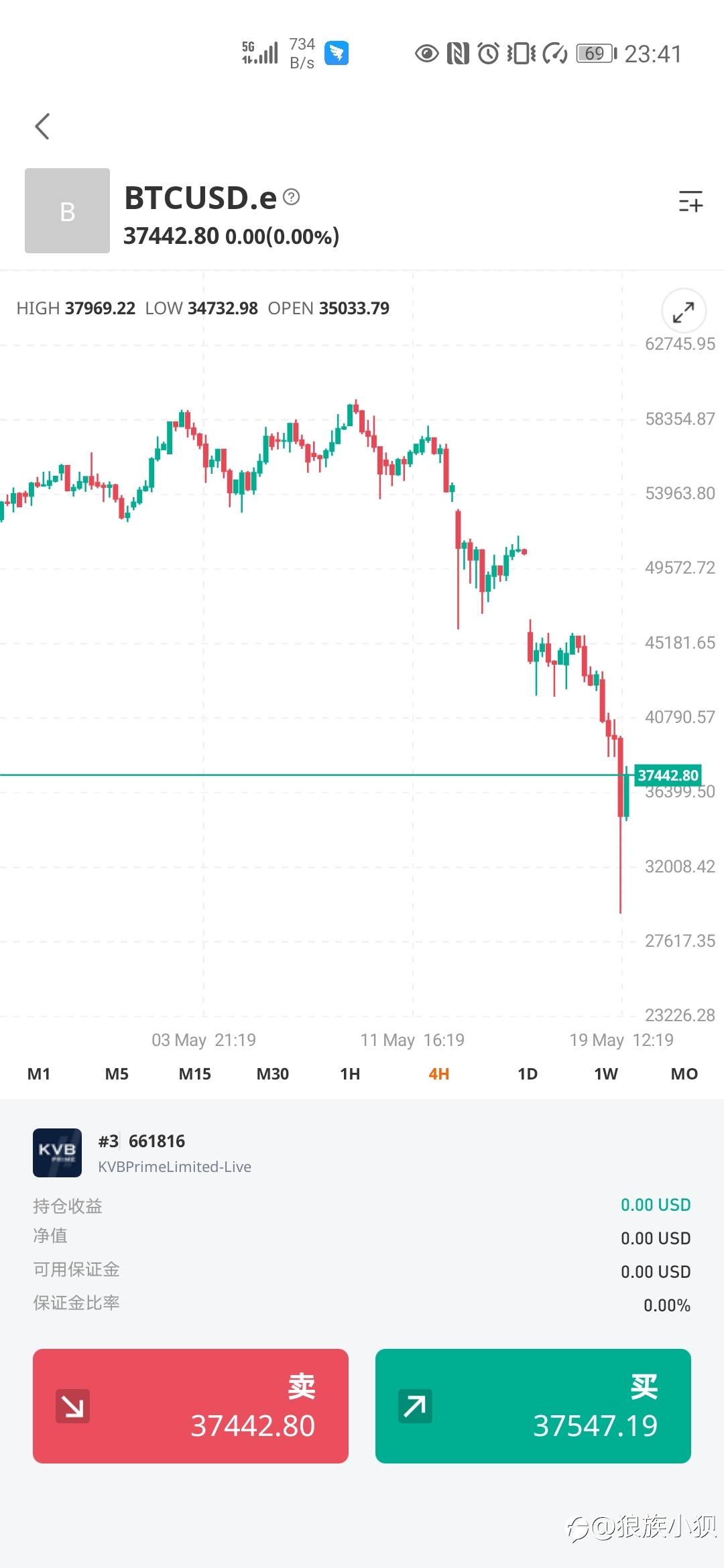Tap the buy up-arrow icon

click(x=415, y=1406)
